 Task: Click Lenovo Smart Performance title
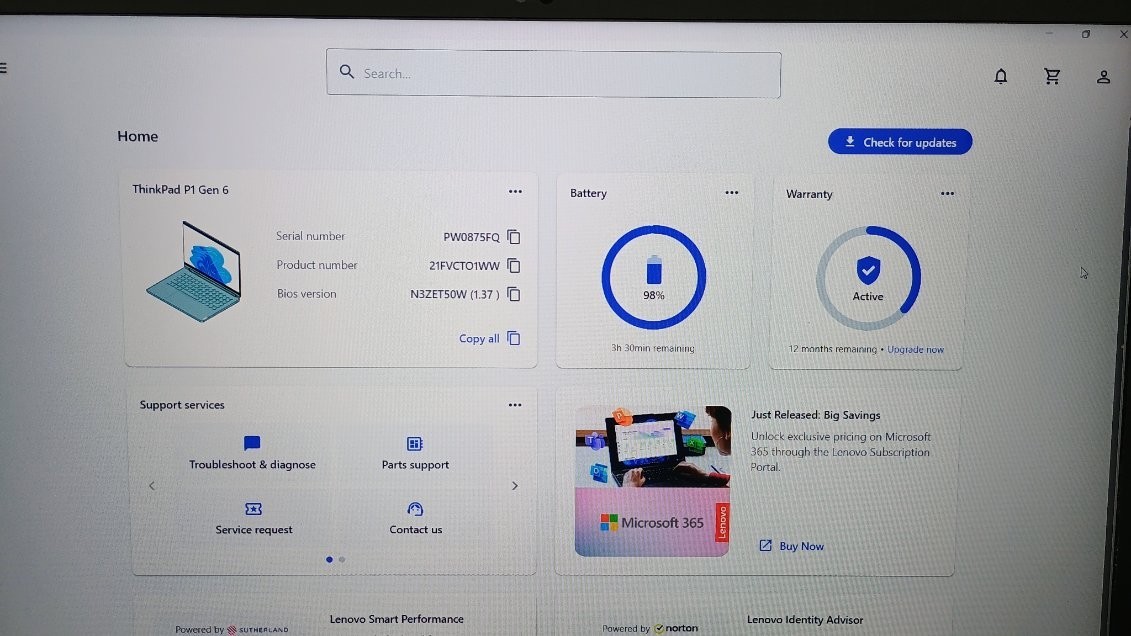(x=397, y=619)
